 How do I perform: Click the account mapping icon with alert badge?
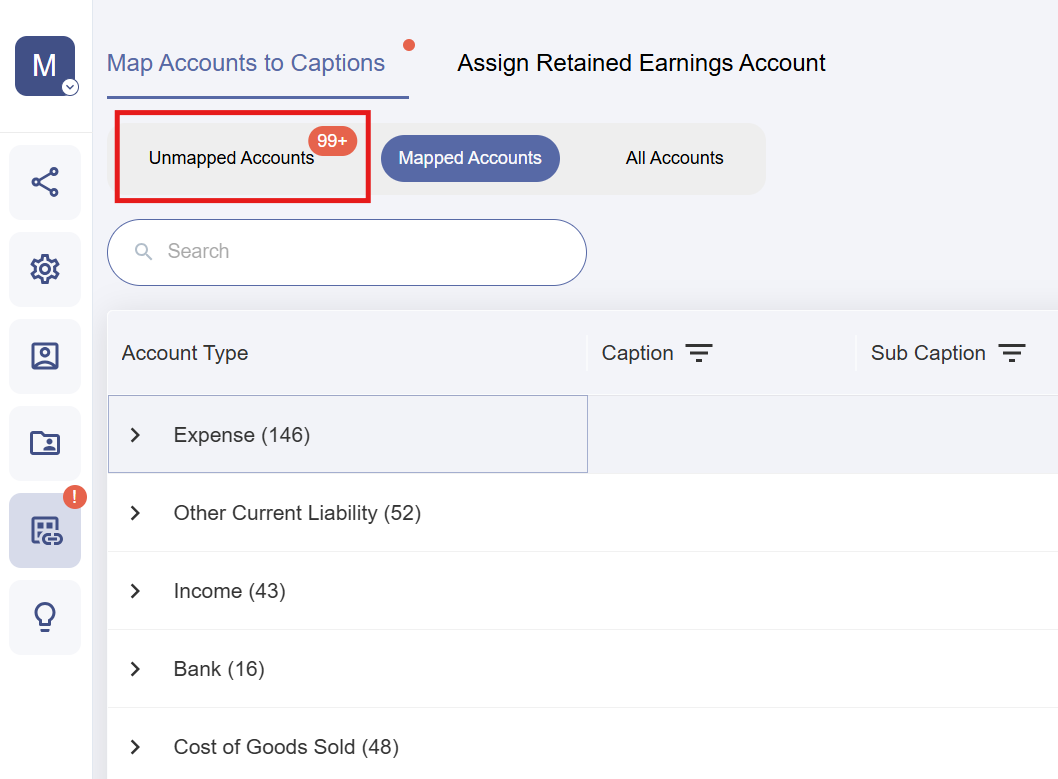point(44,530)
